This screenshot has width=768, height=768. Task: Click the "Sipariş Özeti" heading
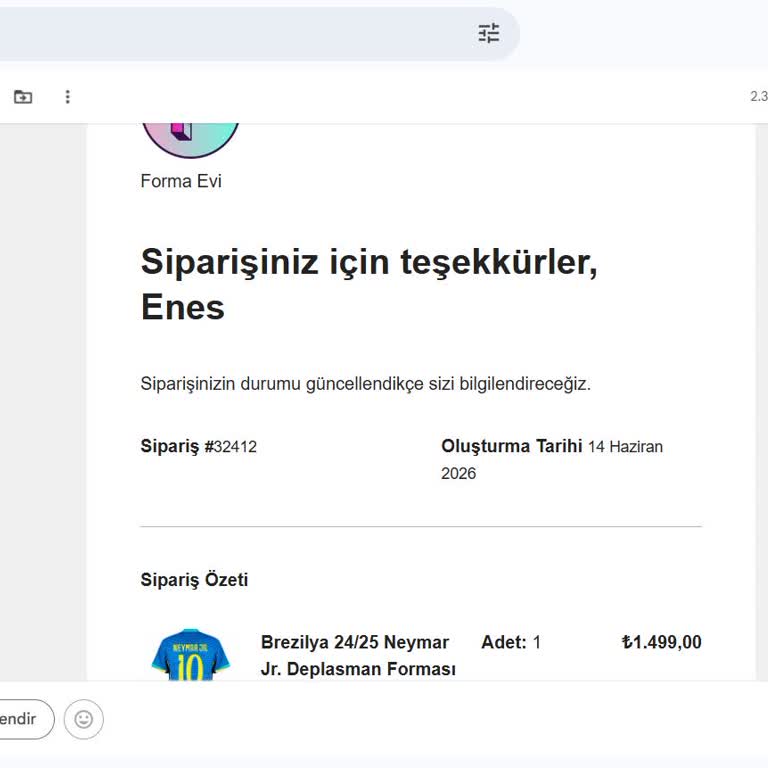click(194, 580)
